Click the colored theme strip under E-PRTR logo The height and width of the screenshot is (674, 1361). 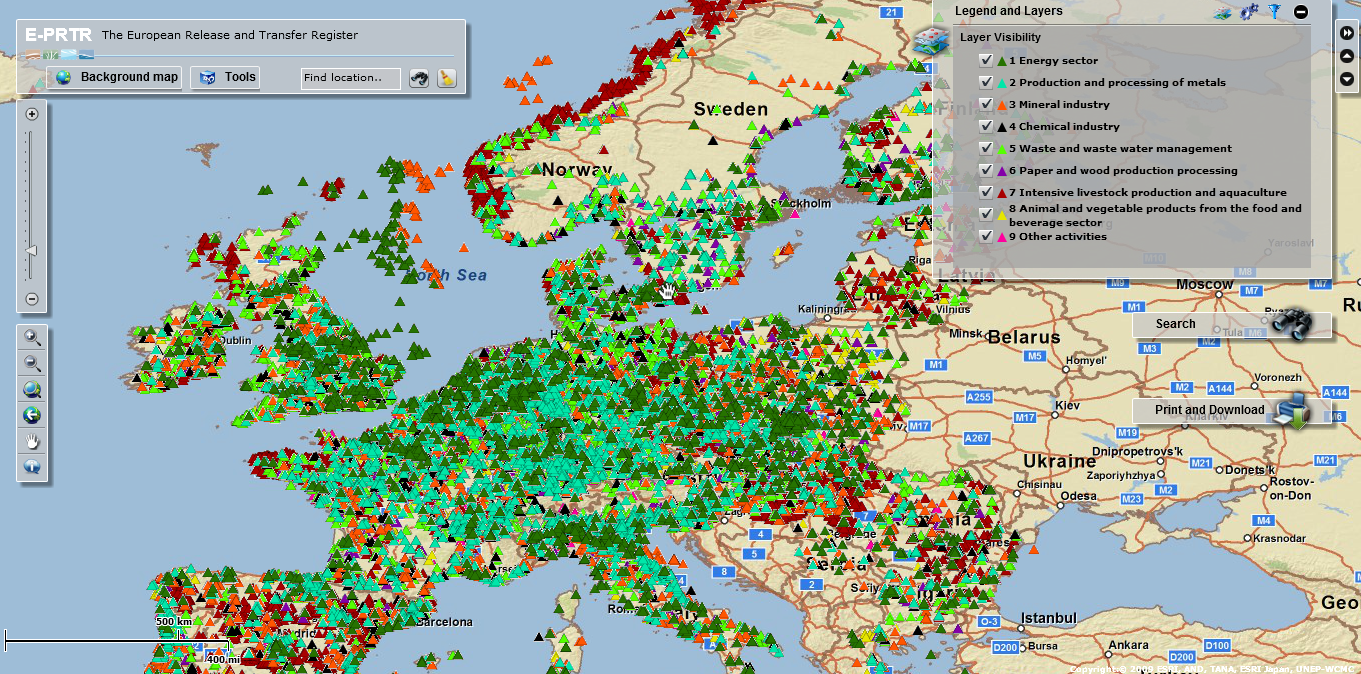60,53
